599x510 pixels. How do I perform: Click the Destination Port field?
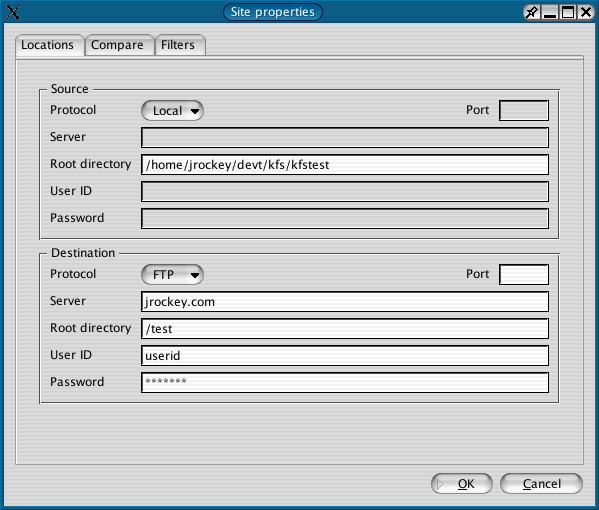point(524,274)
